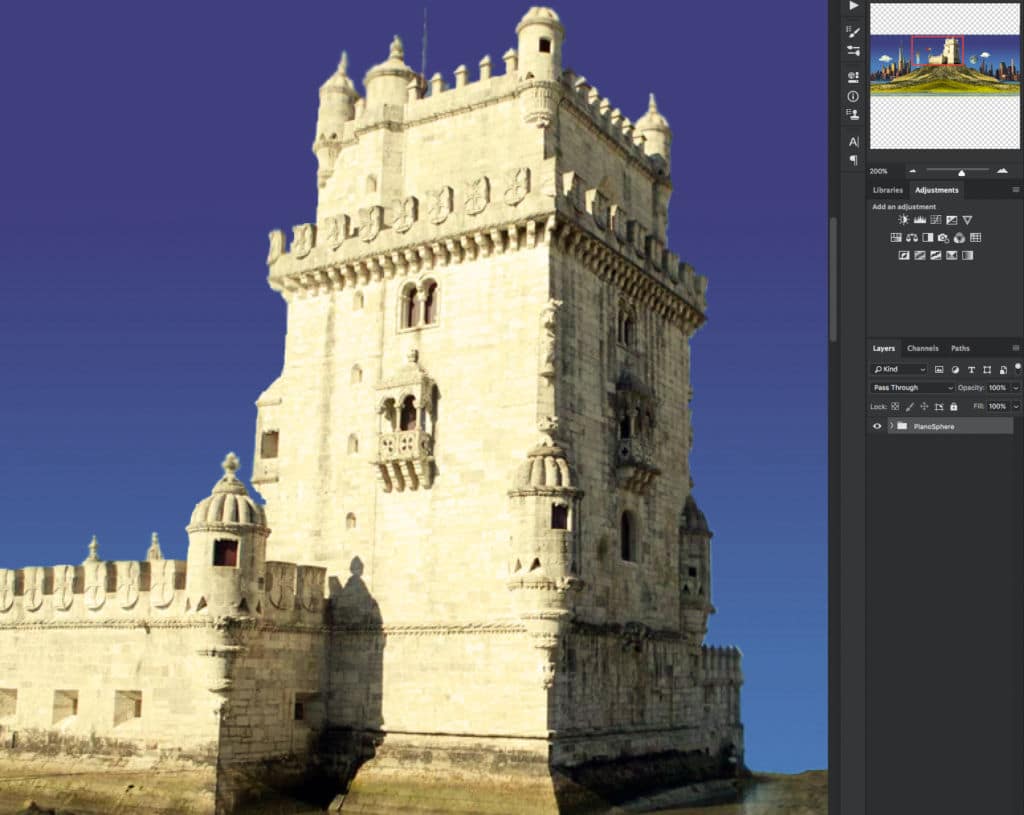
Task: Add a Brightness/Contrast adjustment
Action: click(x=904, y=220)
